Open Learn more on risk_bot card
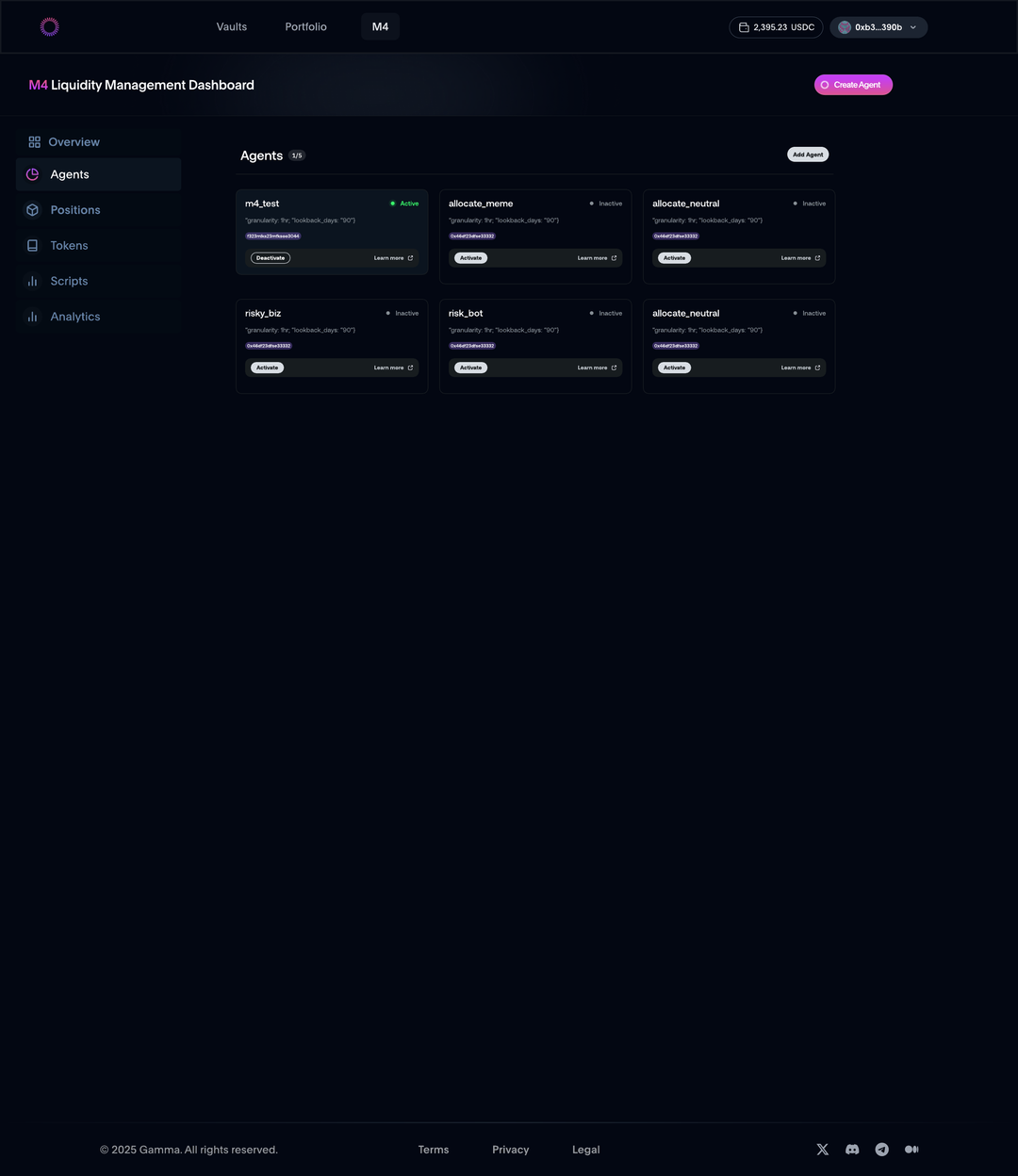The width and height of the screenshot is (1018, 1176). click(x=597, y=367)
